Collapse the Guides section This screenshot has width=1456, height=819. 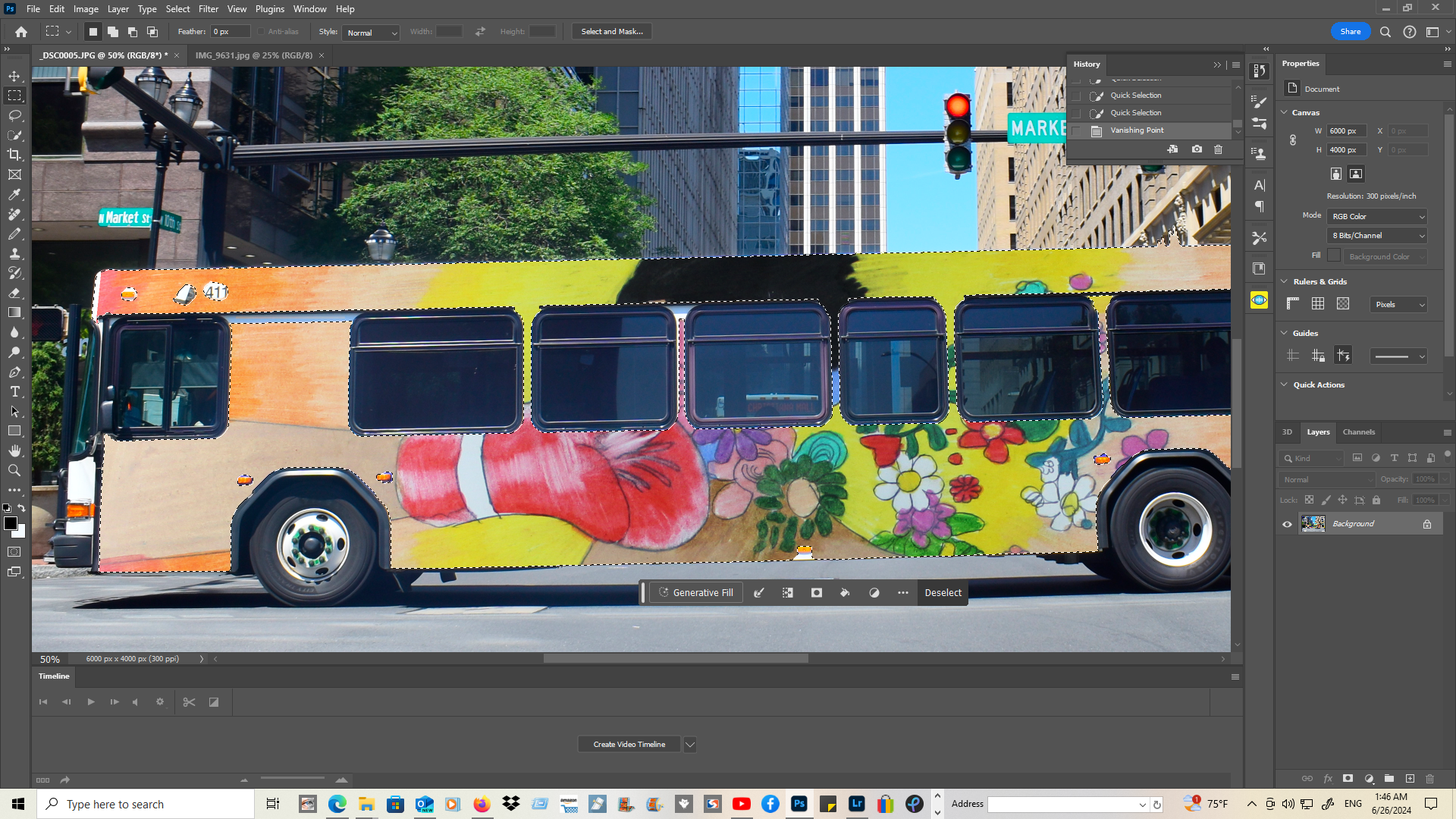[x=1285, y=333]
